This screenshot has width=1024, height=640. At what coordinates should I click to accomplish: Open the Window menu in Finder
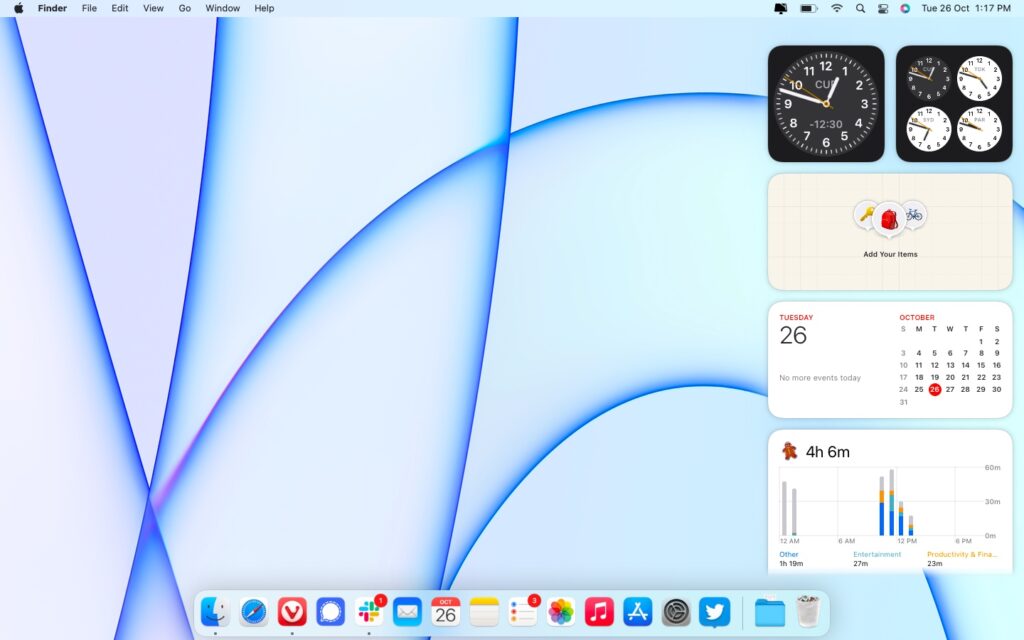(x=222, y=9)
